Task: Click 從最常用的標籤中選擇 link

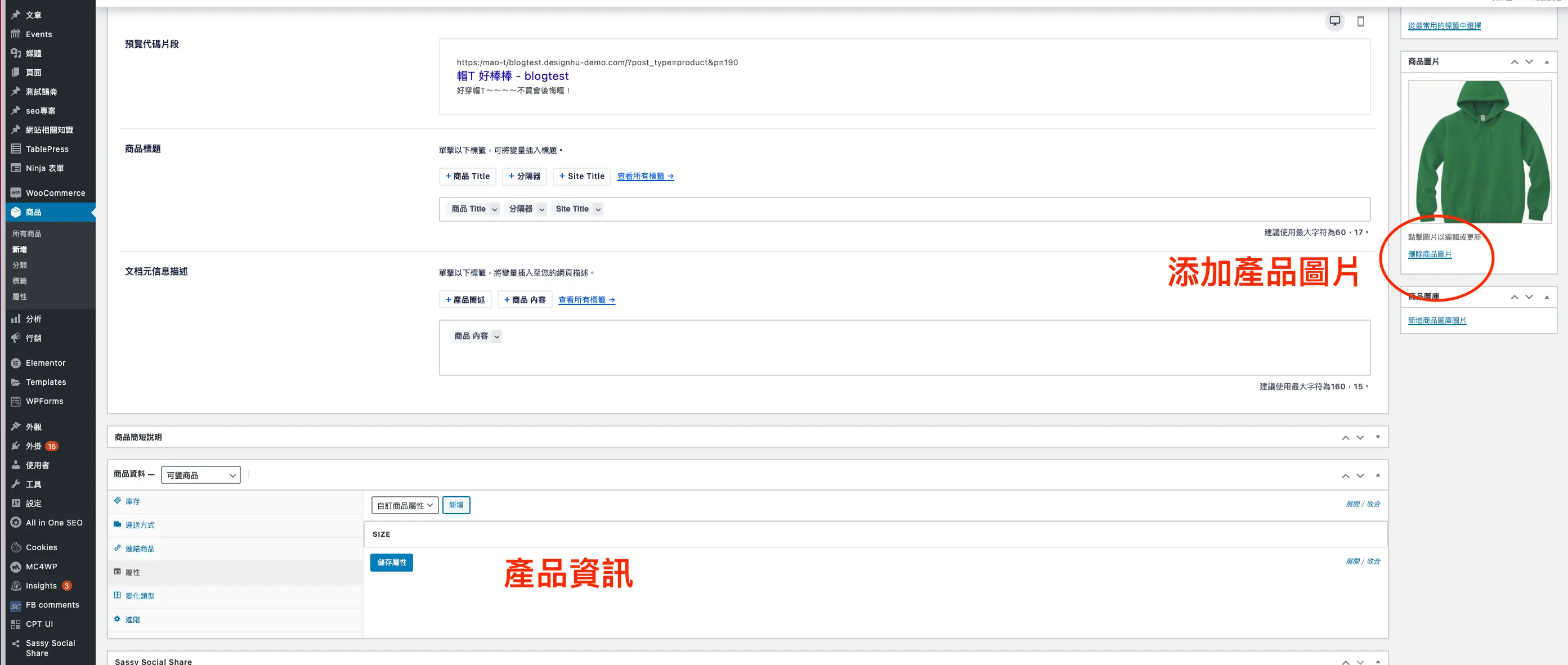Action: pyautogui.click(x=1444, y=25)
